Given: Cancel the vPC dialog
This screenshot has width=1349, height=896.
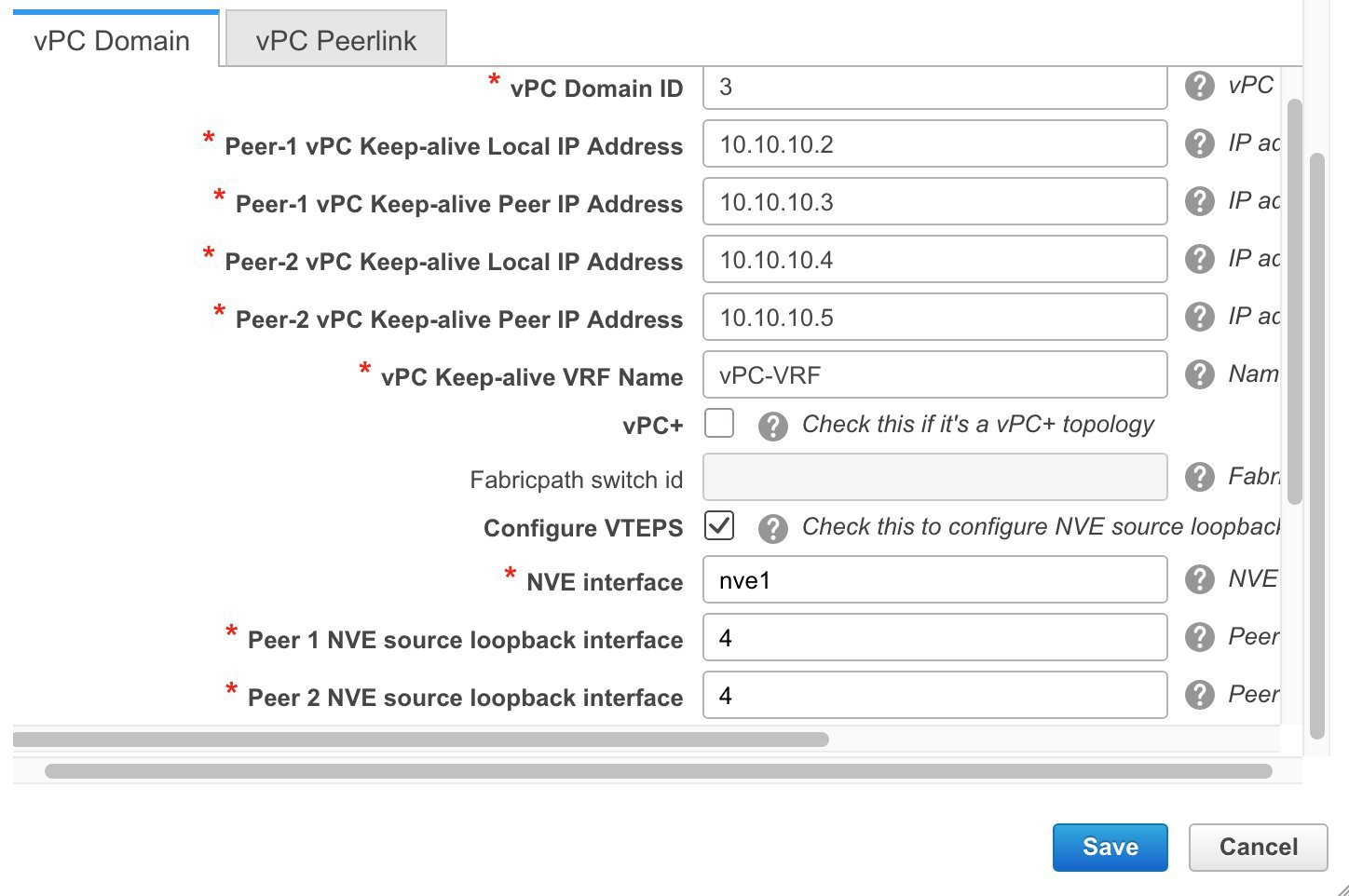Looking at the screenshot, I should point(1258,847).
